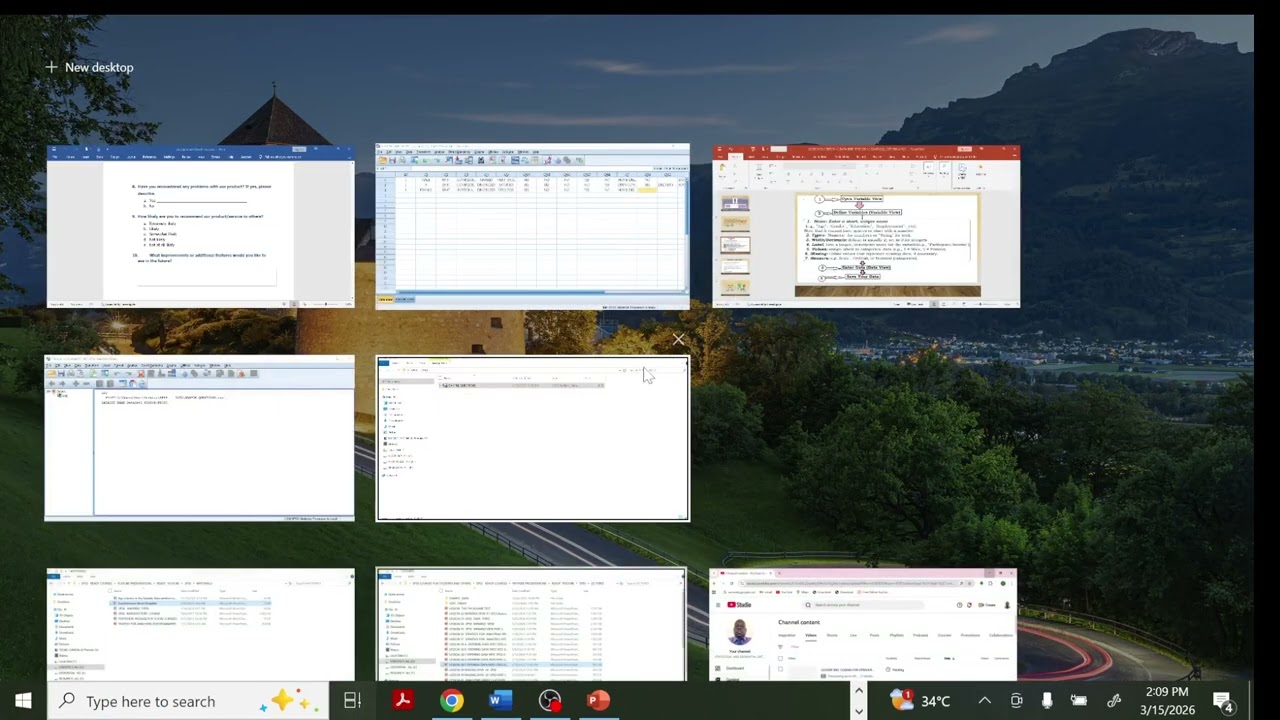Switch to the Word questionnaire document window
The image size is (1280, 720).
[200, 226]
